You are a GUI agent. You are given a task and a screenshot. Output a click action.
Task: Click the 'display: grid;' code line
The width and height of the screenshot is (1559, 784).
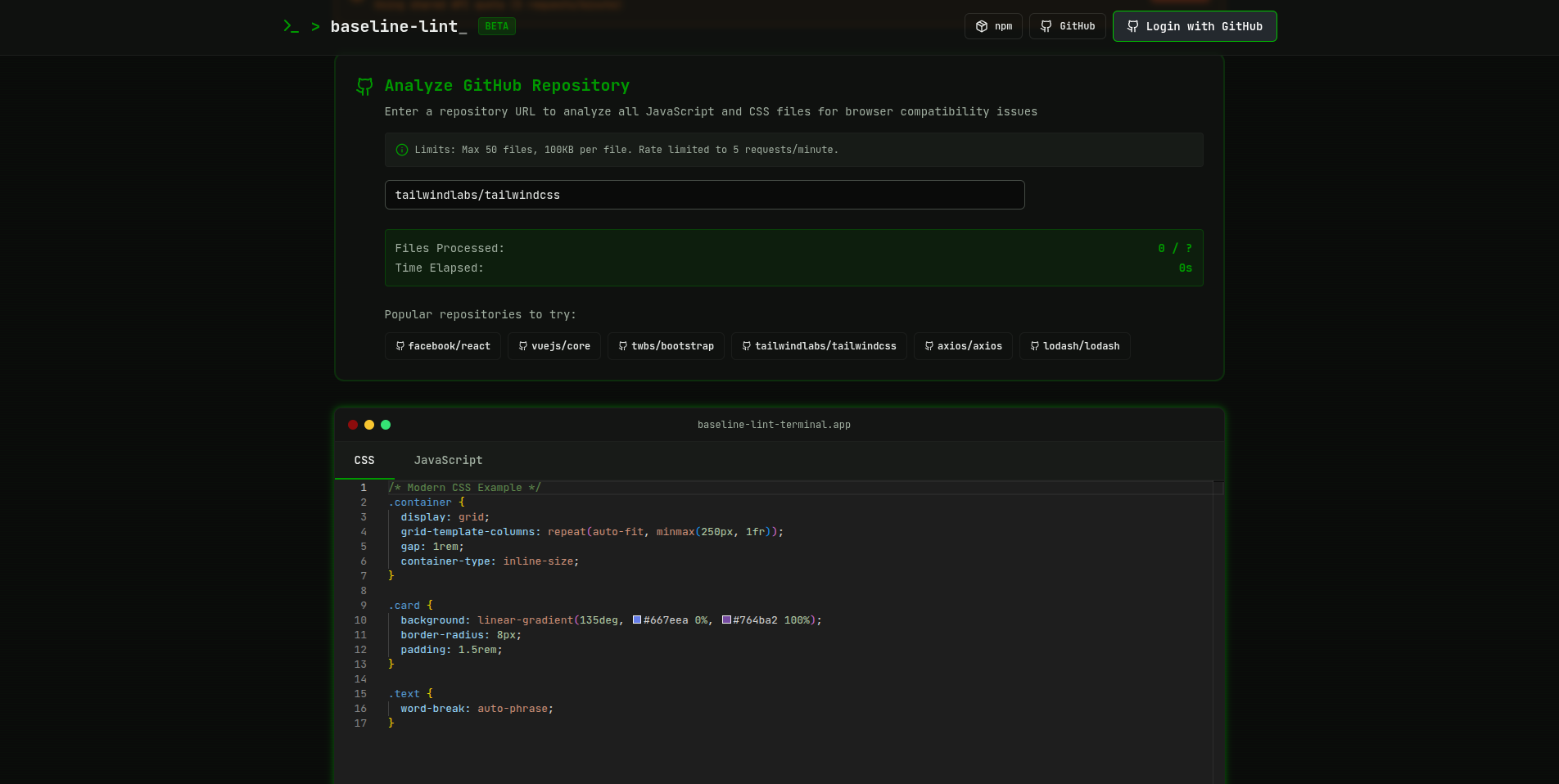445,517
